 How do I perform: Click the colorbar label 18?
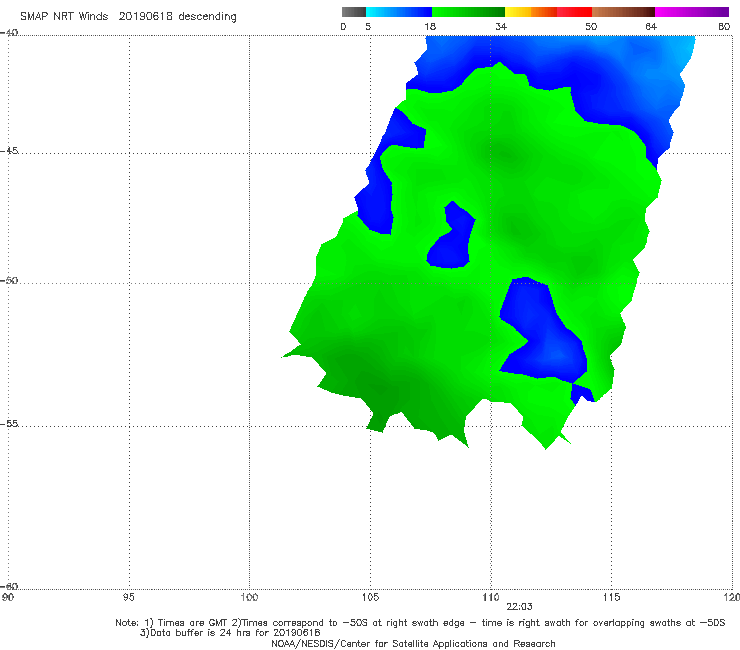point(430,27)
